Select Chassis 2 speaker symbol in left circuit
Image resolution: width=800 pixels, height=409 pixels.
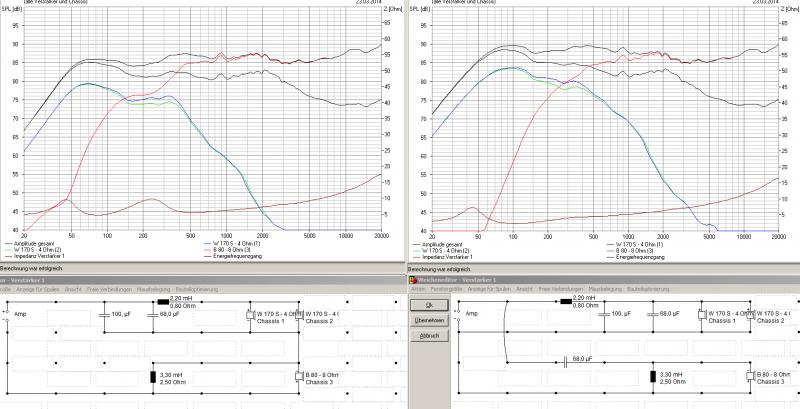coord(299,315)
